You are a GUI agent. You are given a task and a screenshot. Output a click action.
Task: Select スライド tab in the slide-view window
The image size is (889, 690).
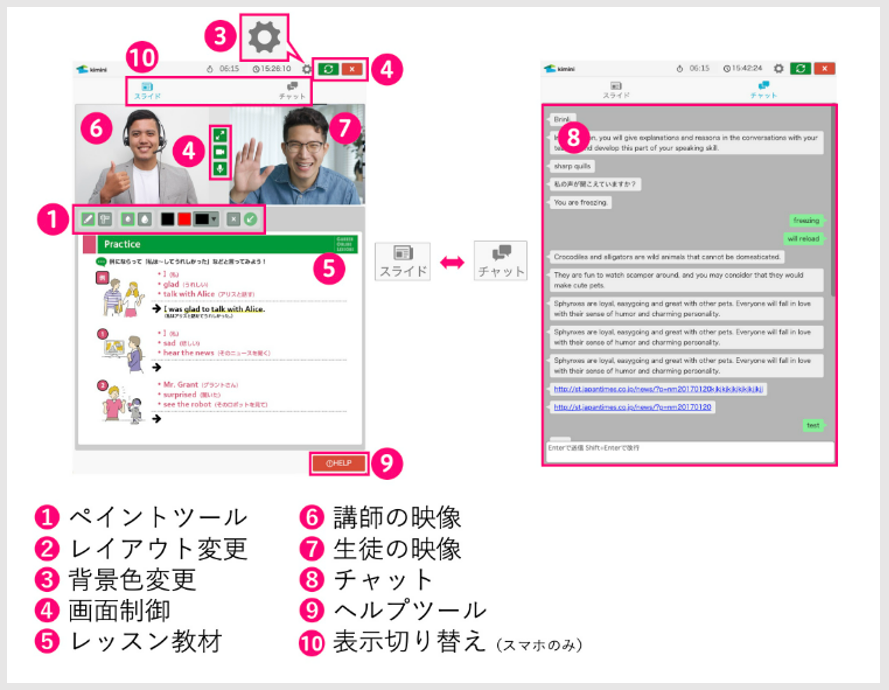(147, 91)
